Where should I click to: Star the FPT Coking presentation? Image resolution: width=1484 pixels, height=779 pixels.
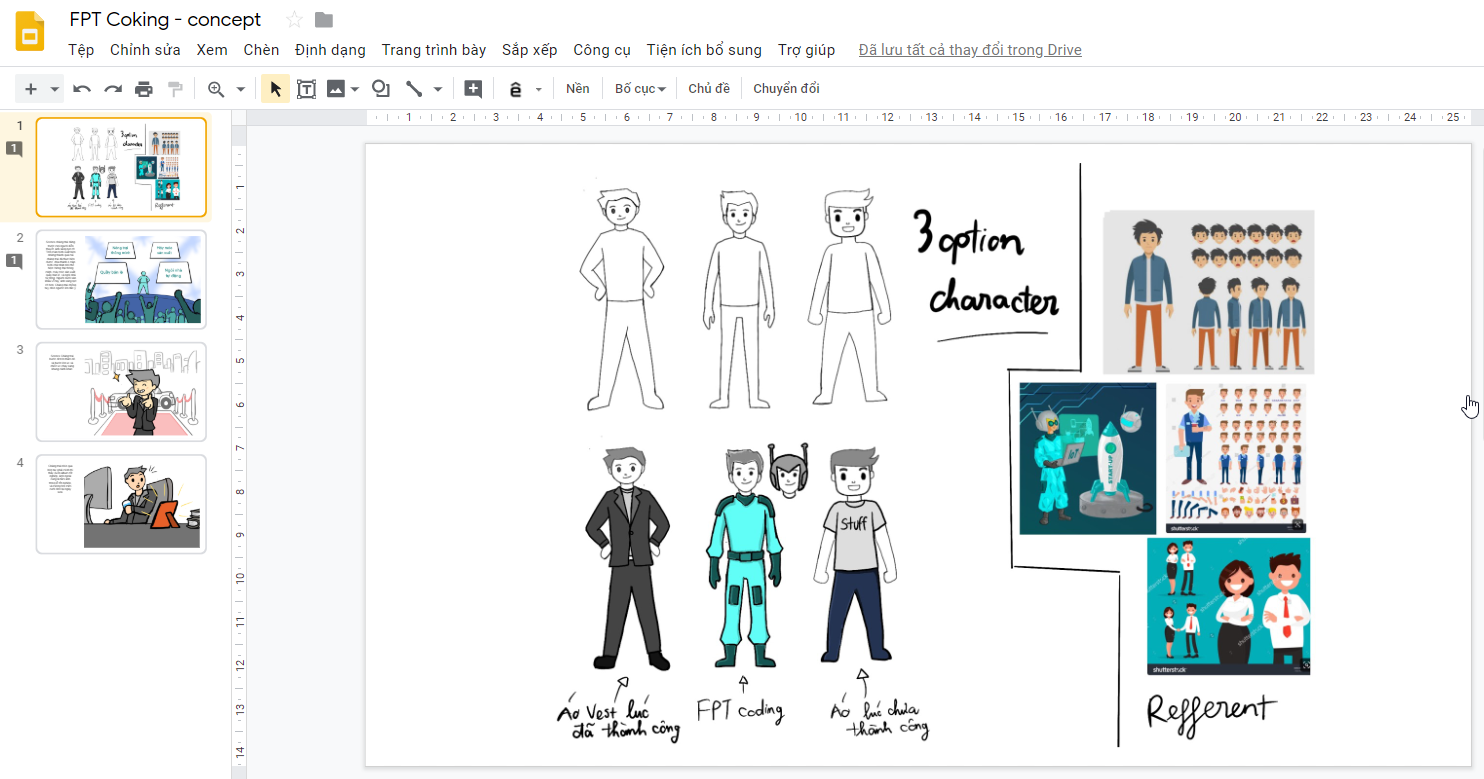294,20
